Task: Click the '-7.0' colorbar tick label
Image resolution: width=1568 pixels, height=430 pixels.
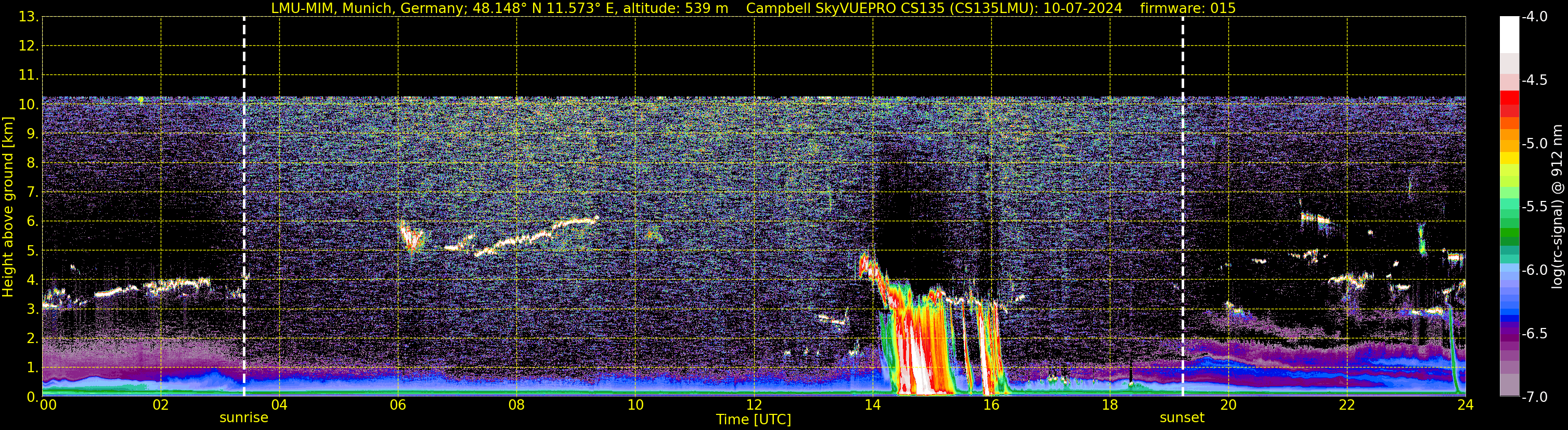Action: click(1534, 397)
